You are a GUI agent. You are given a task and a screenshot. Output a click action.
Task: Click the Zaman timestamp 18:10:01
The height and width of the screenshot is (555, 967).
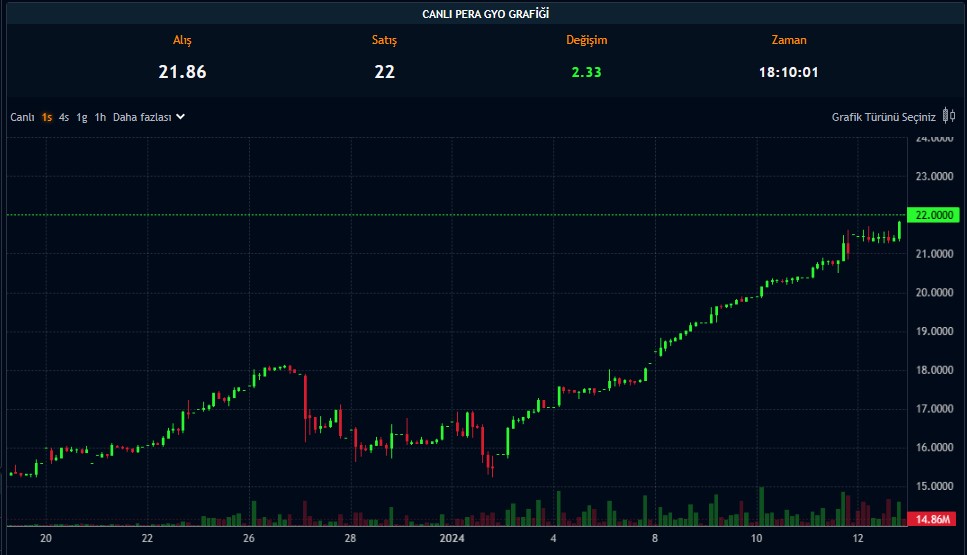tap(789, 72)
